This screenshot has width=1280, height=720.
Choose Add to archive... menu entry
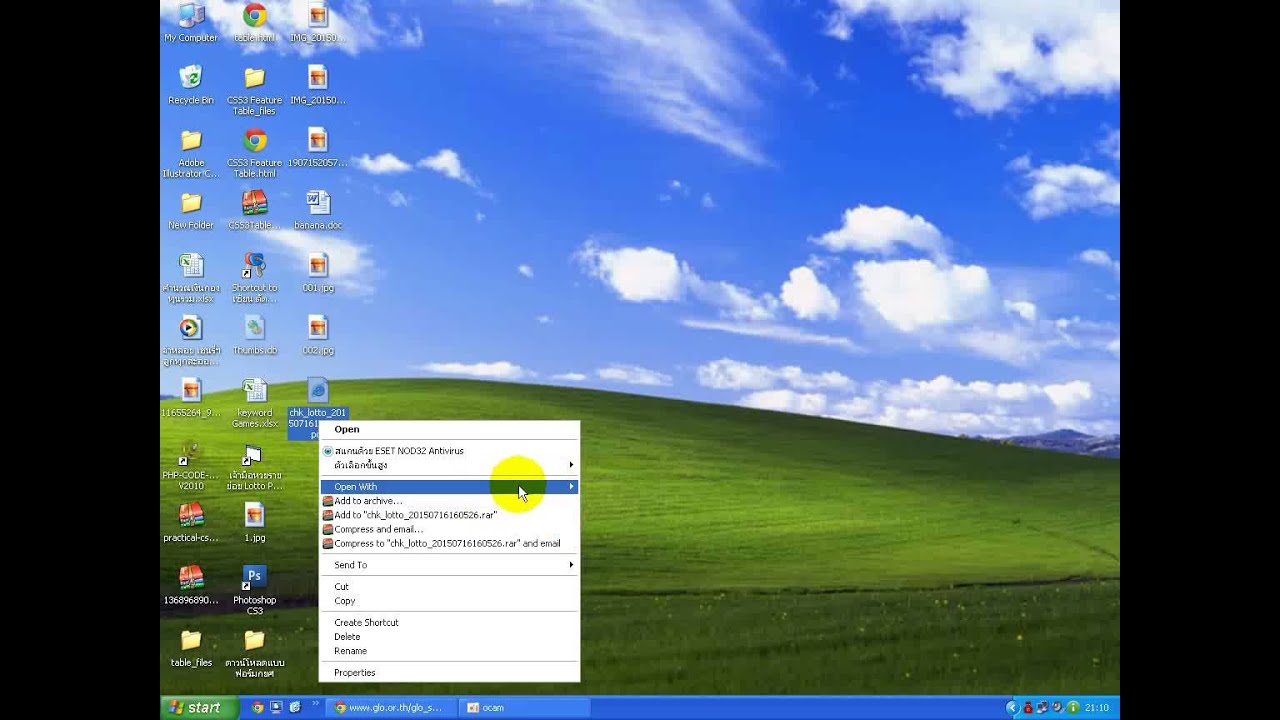click(x=449, y=501)
